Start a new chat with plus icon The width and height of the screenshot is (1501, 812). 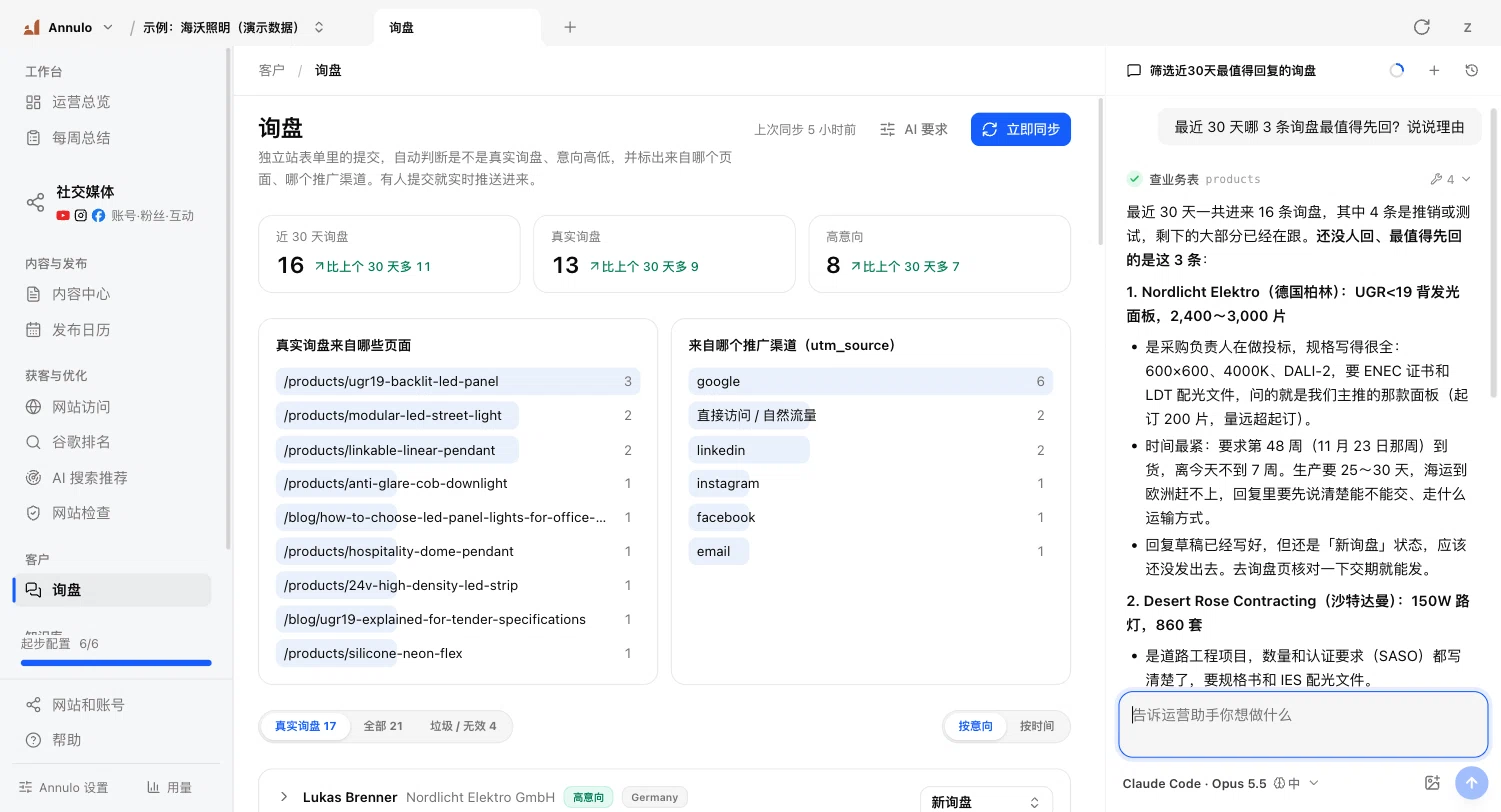(x=1434, y=70)
